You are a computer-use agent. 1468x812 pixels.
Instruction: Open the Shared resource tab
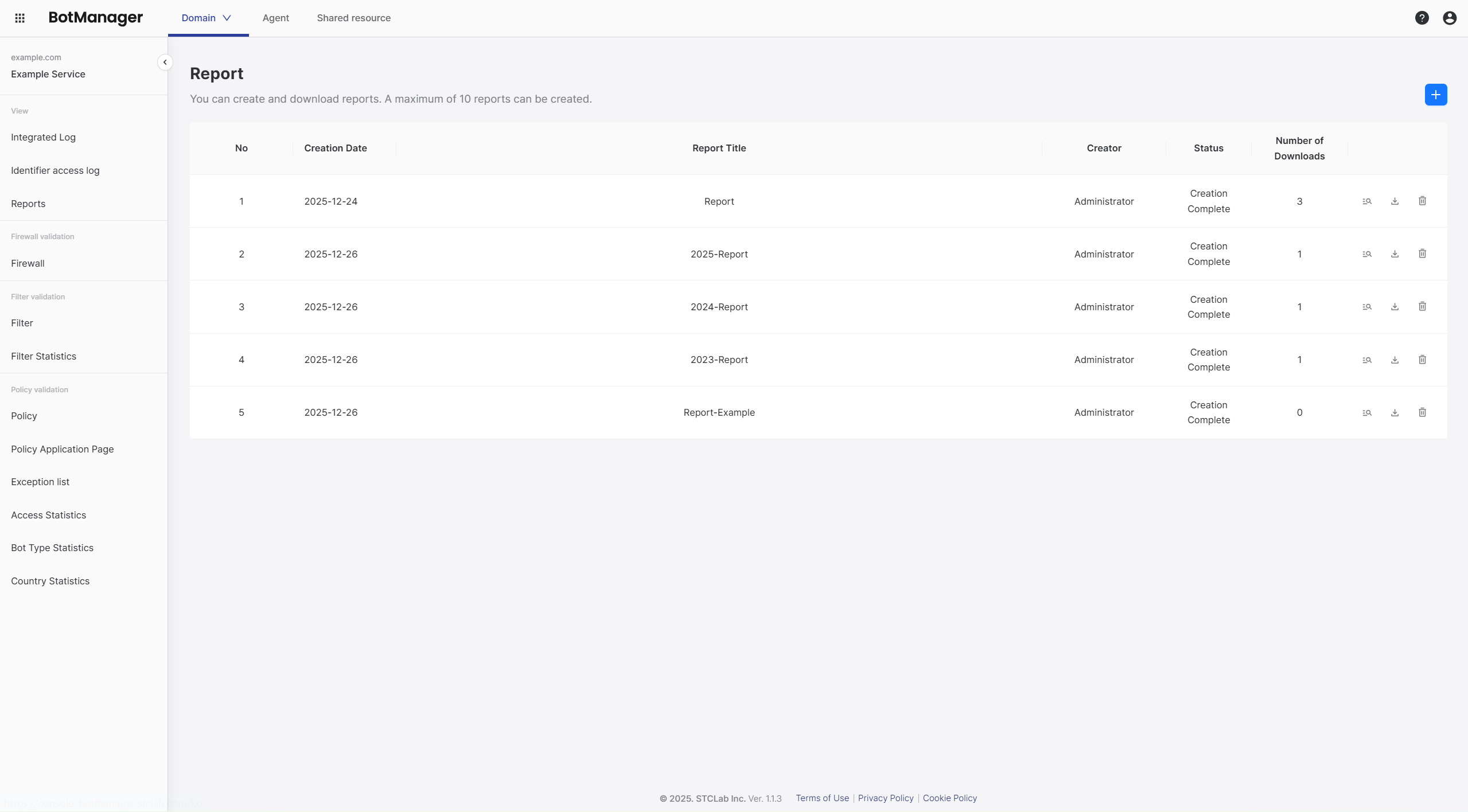(354, 18)
